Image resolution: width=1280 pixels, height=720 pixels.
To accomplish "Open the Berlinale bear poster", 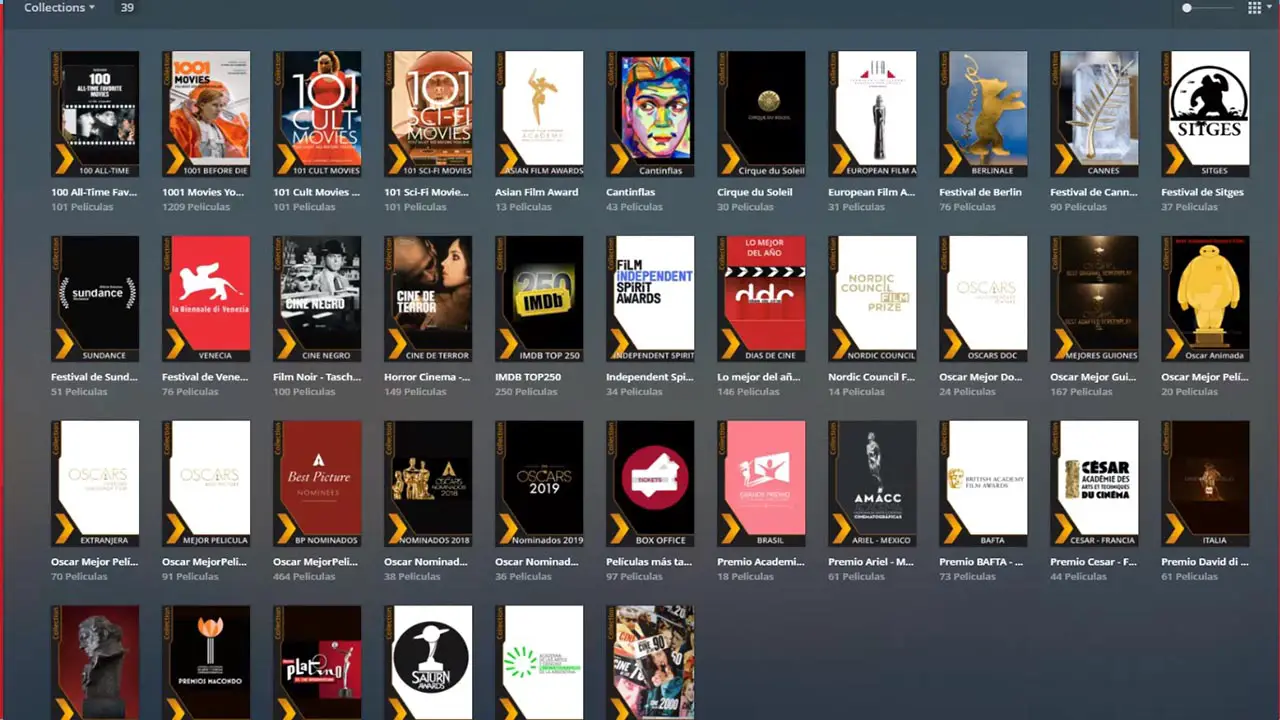I will pos(983,114).
